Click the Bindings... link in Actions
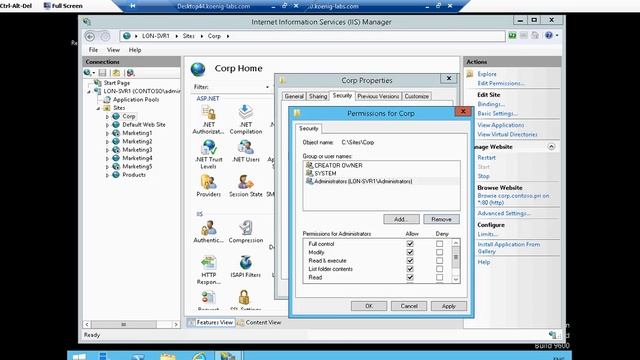The height and width of the screenshot is (360, 640). click(491, 104)
